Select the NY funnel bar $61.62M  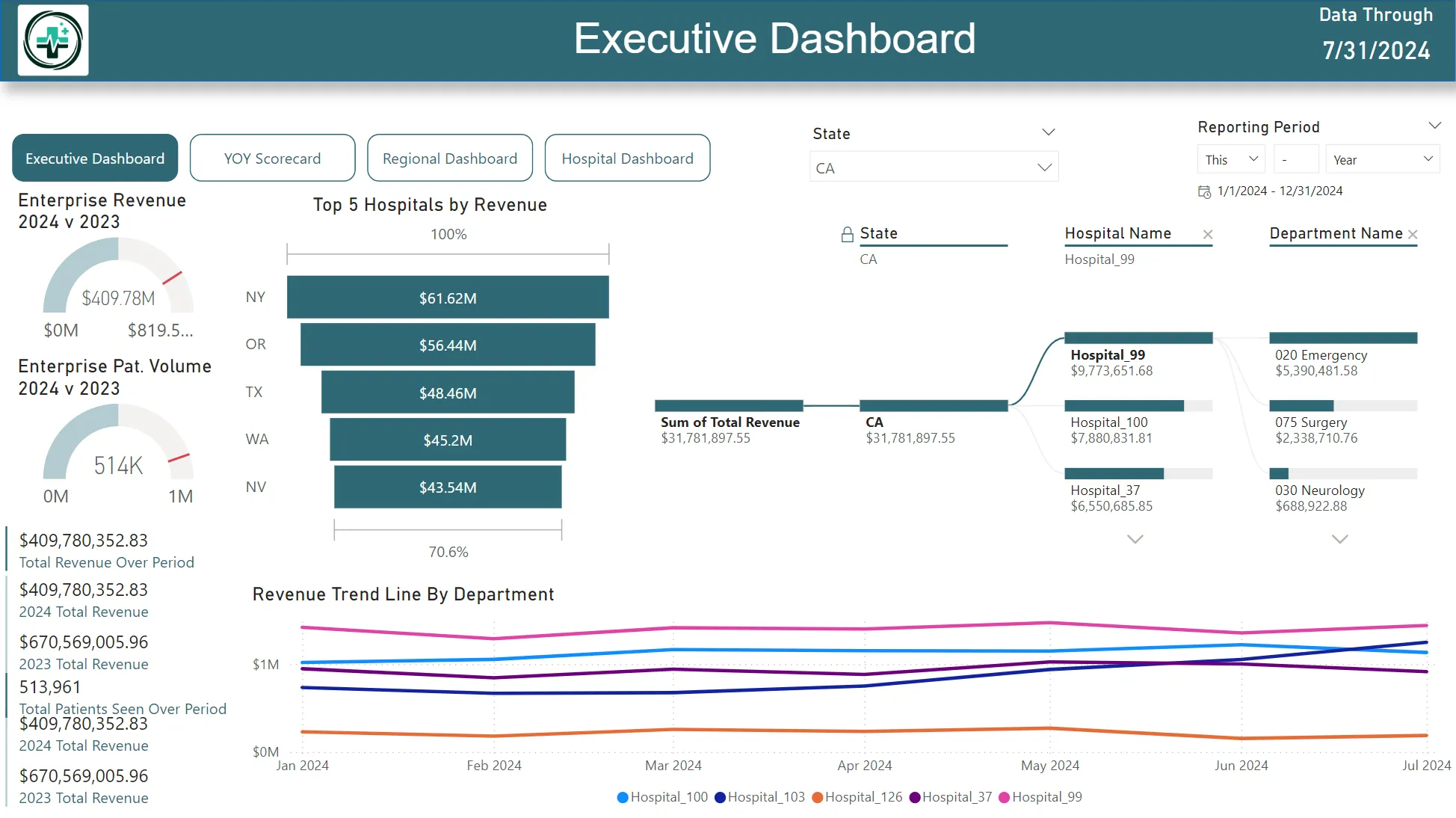point(447,298)
